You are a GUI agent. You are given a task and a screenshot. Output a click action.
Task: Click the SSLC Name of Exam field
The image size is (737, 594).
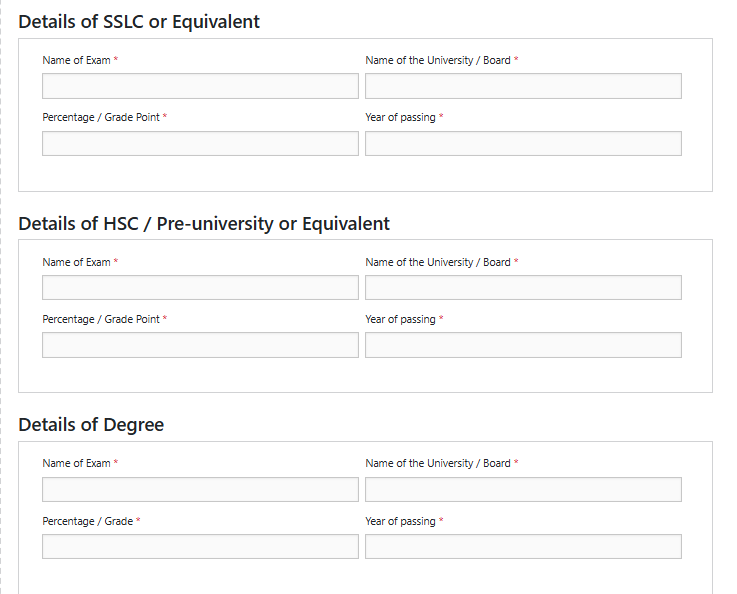(200, 86)
